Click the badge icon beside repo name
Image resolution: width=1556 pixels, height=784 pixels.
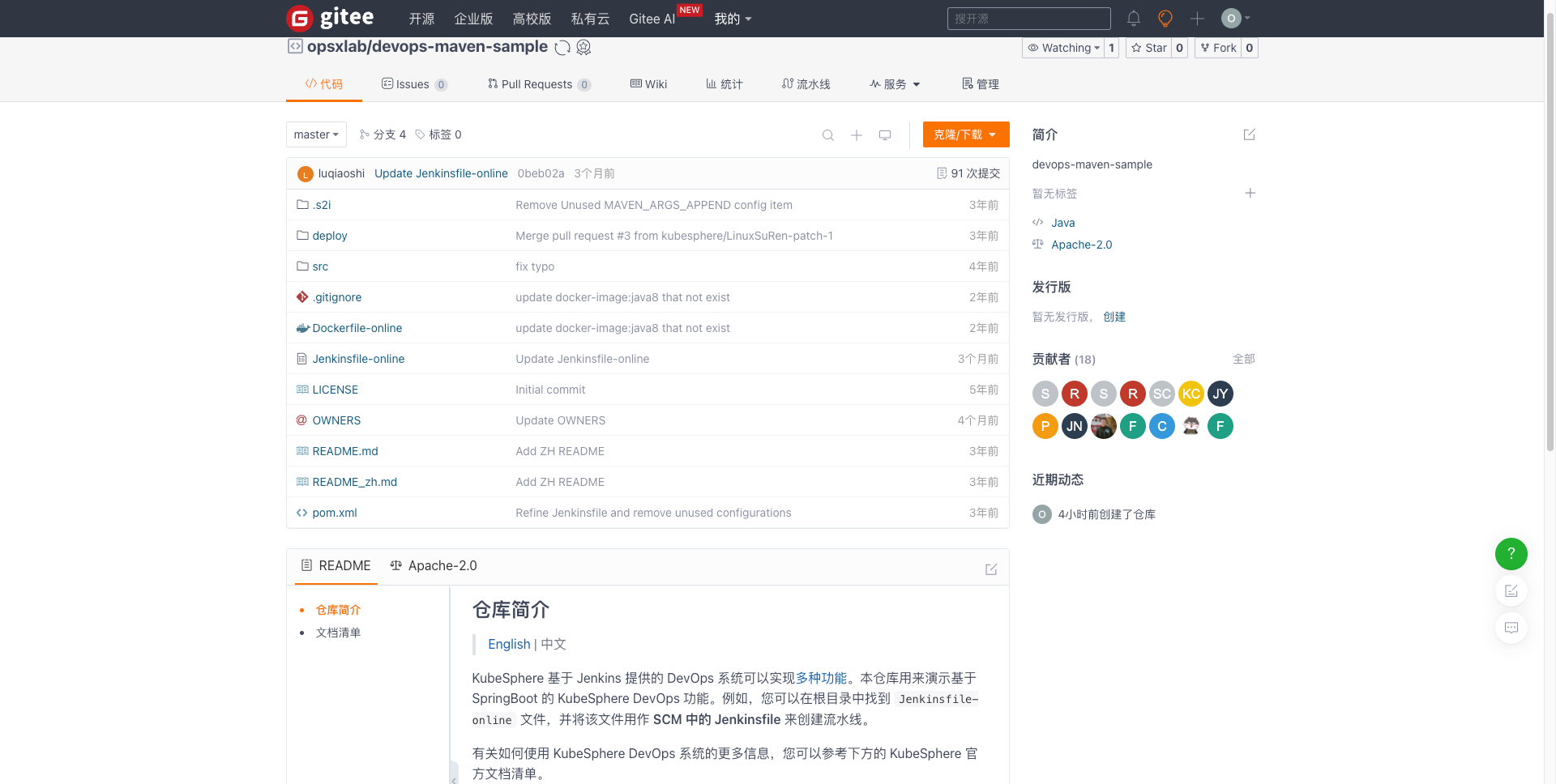[x=583, y=48]
